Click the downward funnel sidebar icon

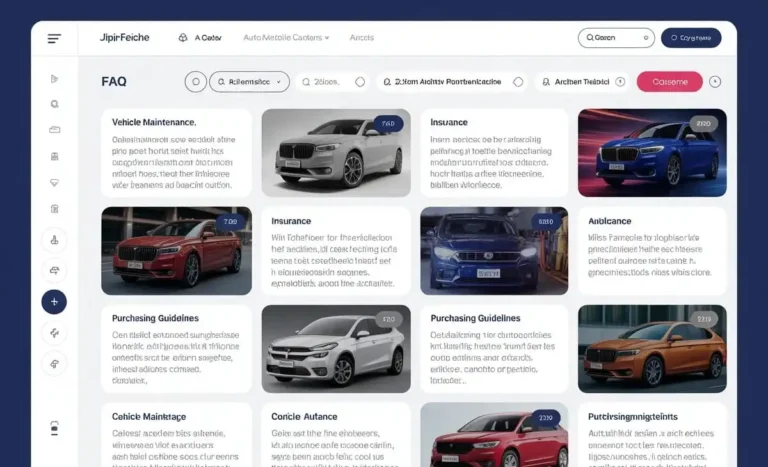54,183
